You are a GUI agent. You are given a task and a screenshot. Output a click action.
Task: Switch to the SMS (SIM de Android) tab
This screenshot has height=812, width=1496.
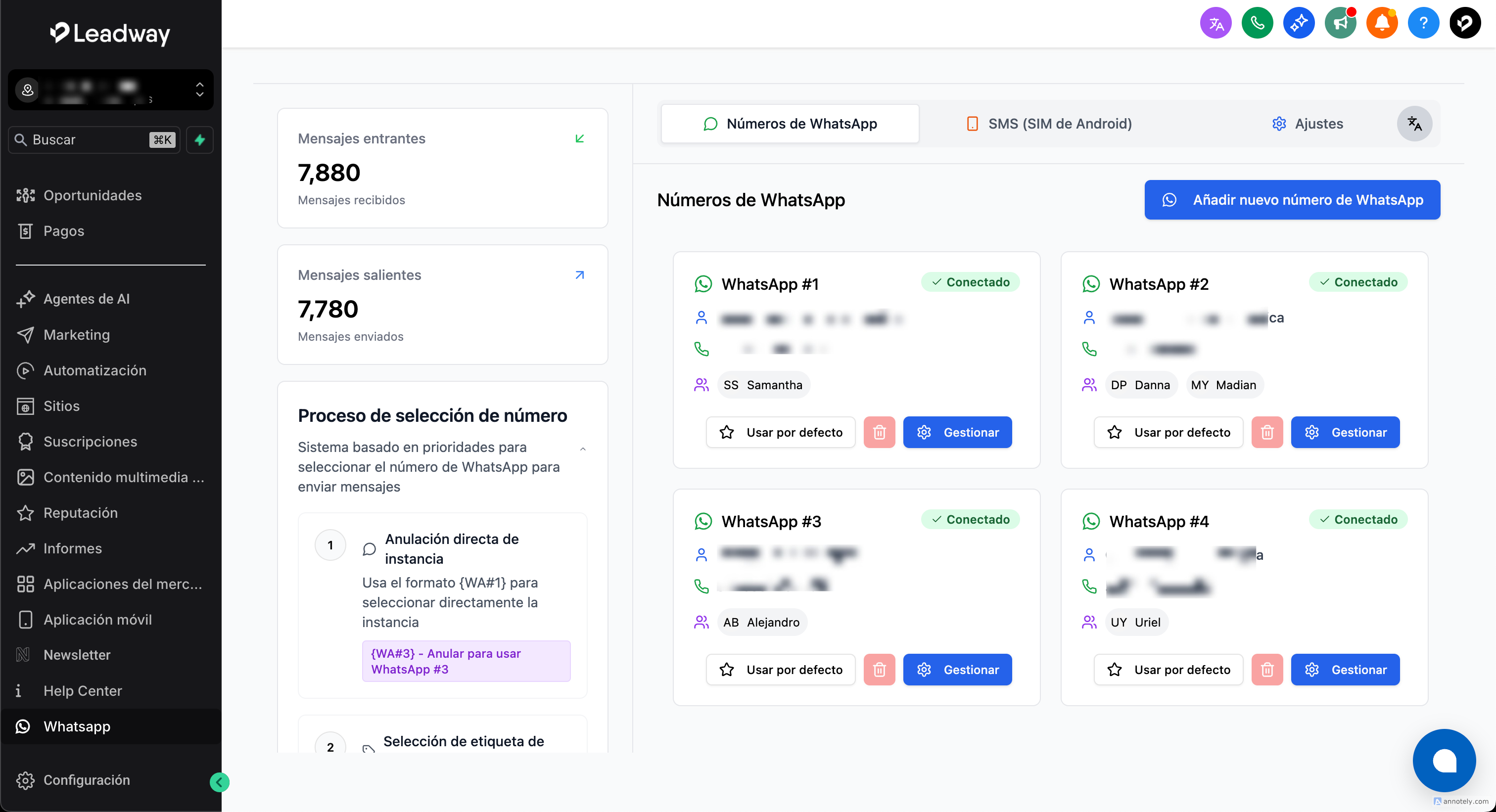click(x=1049, y=124)
